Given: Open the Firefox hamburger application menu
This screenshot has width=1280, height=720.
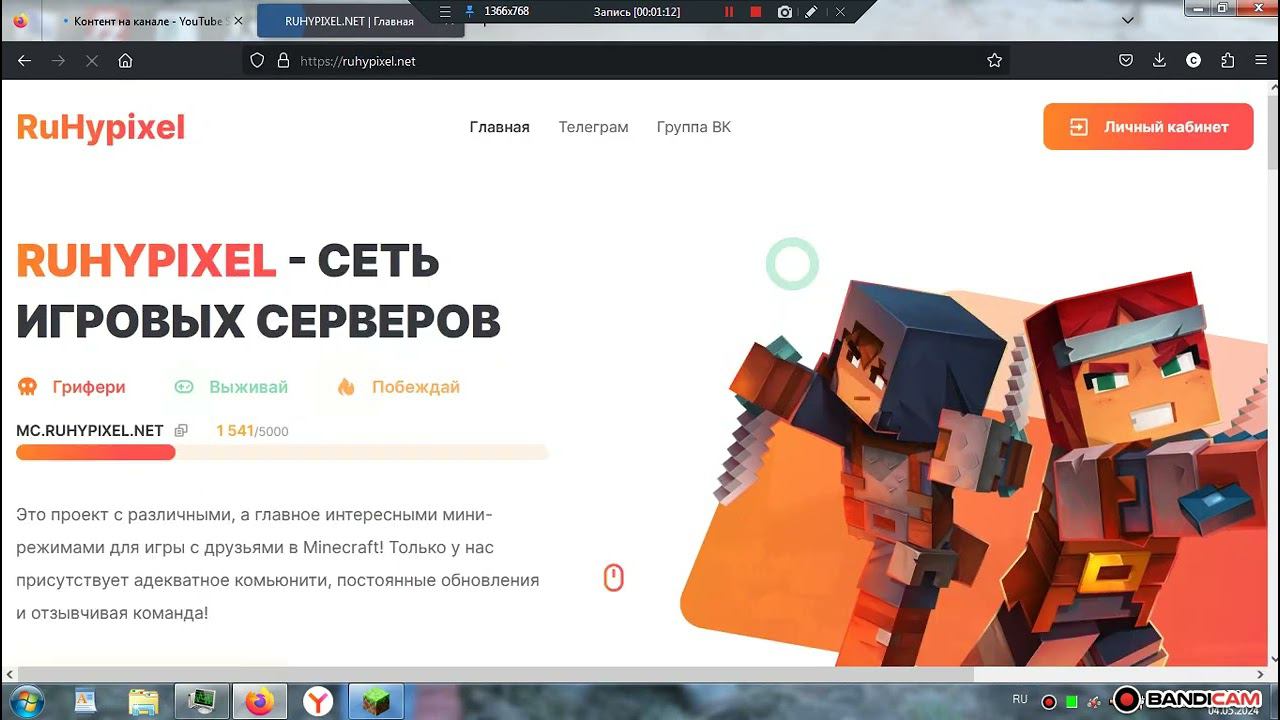Looking at the screenshot, I should coord(1260,61).
